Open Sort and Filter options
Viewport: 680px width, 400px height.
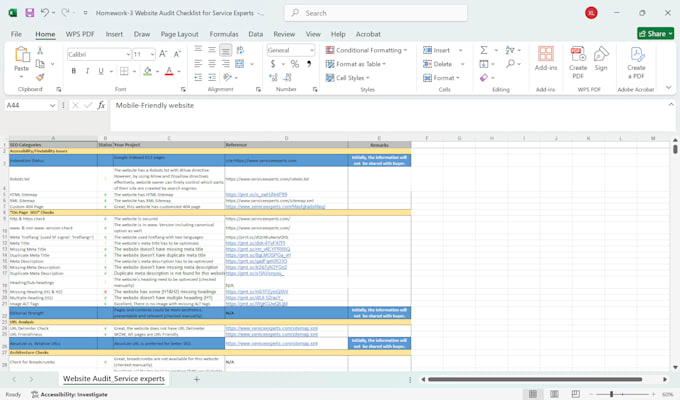click(x=510, y=50)
